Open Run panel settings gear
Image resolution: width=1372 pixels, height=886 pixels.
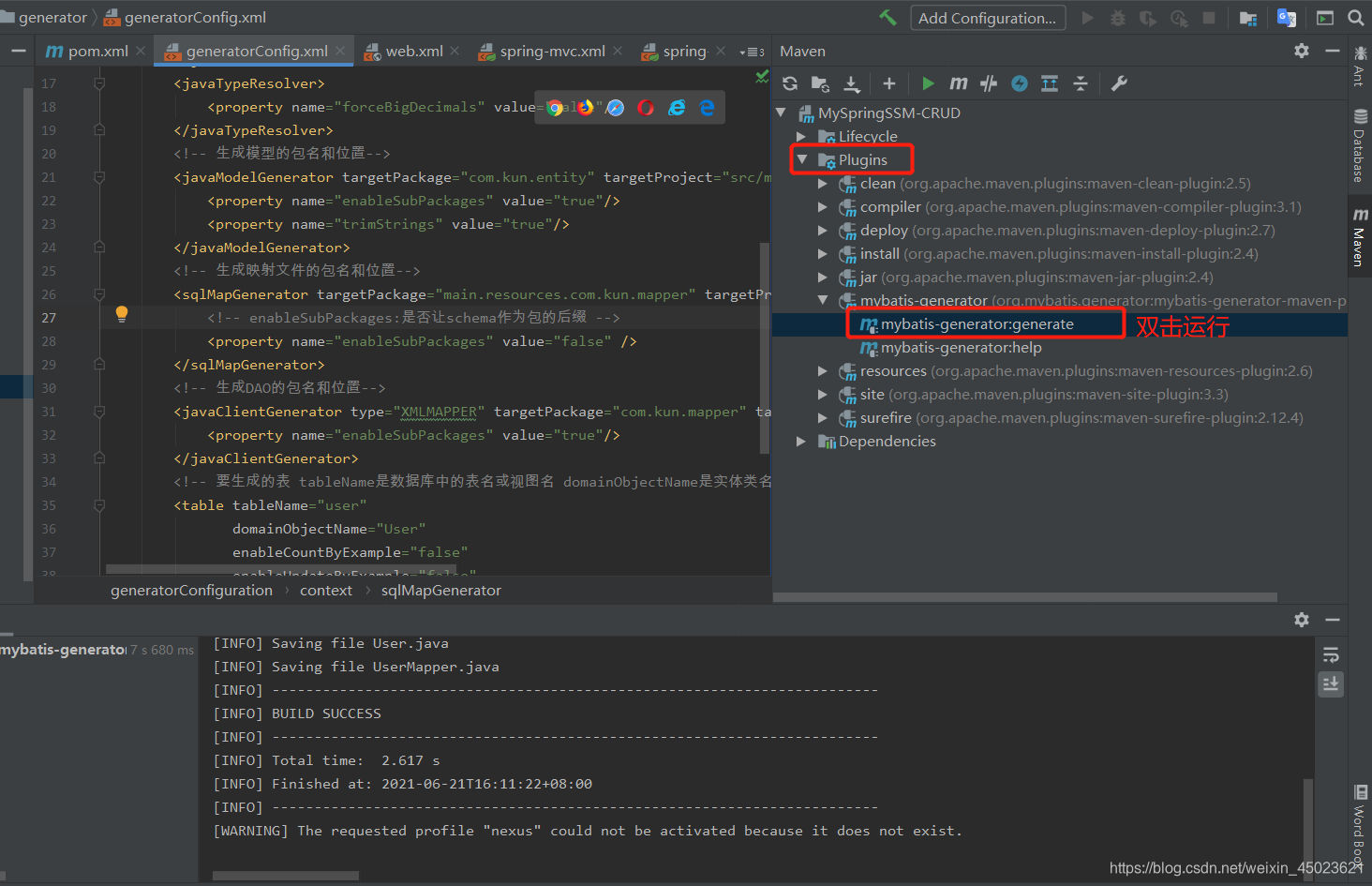coord(1302,620)
